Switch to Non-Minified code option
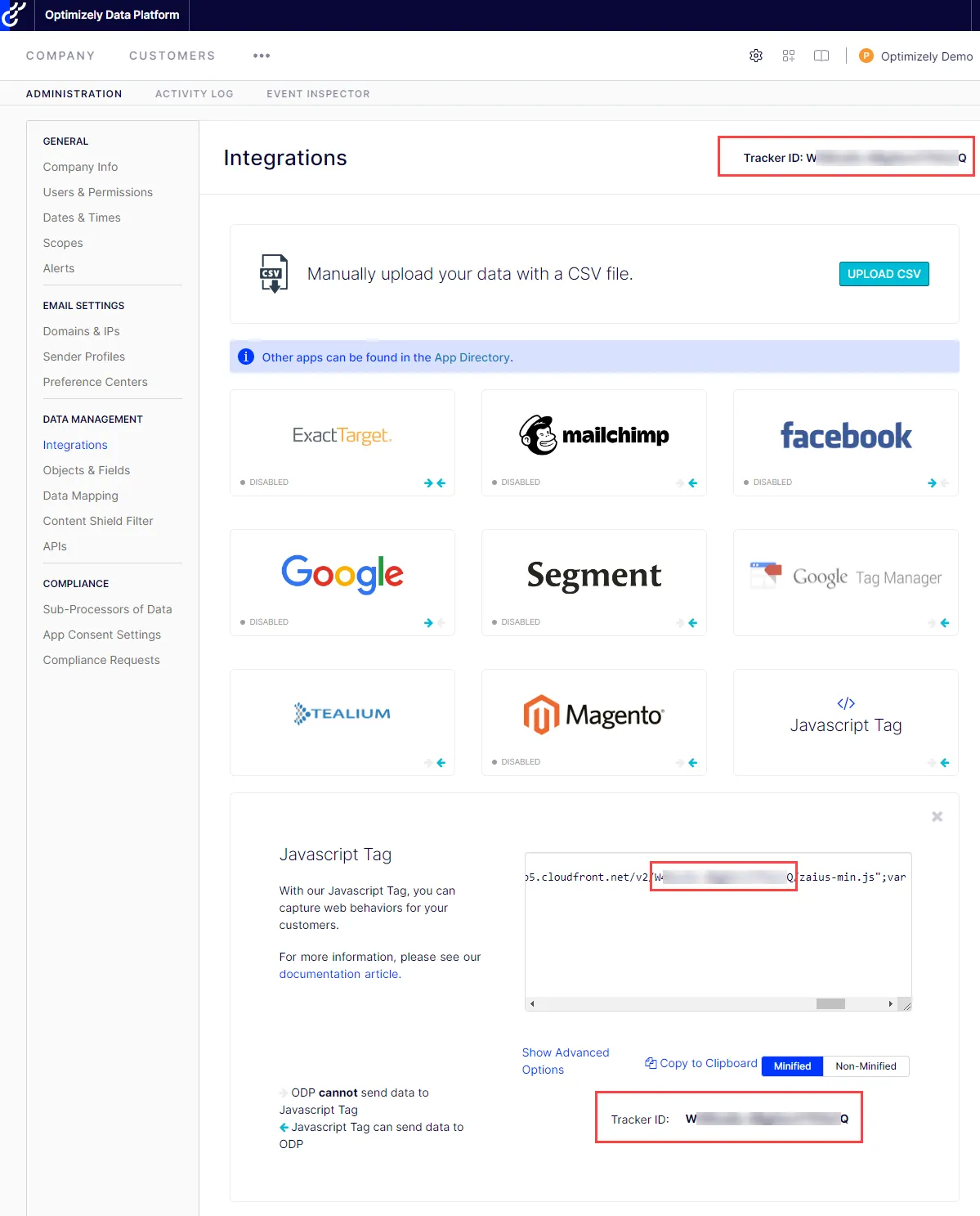The image size is (980, 1216). click(x=866, y=1066)
